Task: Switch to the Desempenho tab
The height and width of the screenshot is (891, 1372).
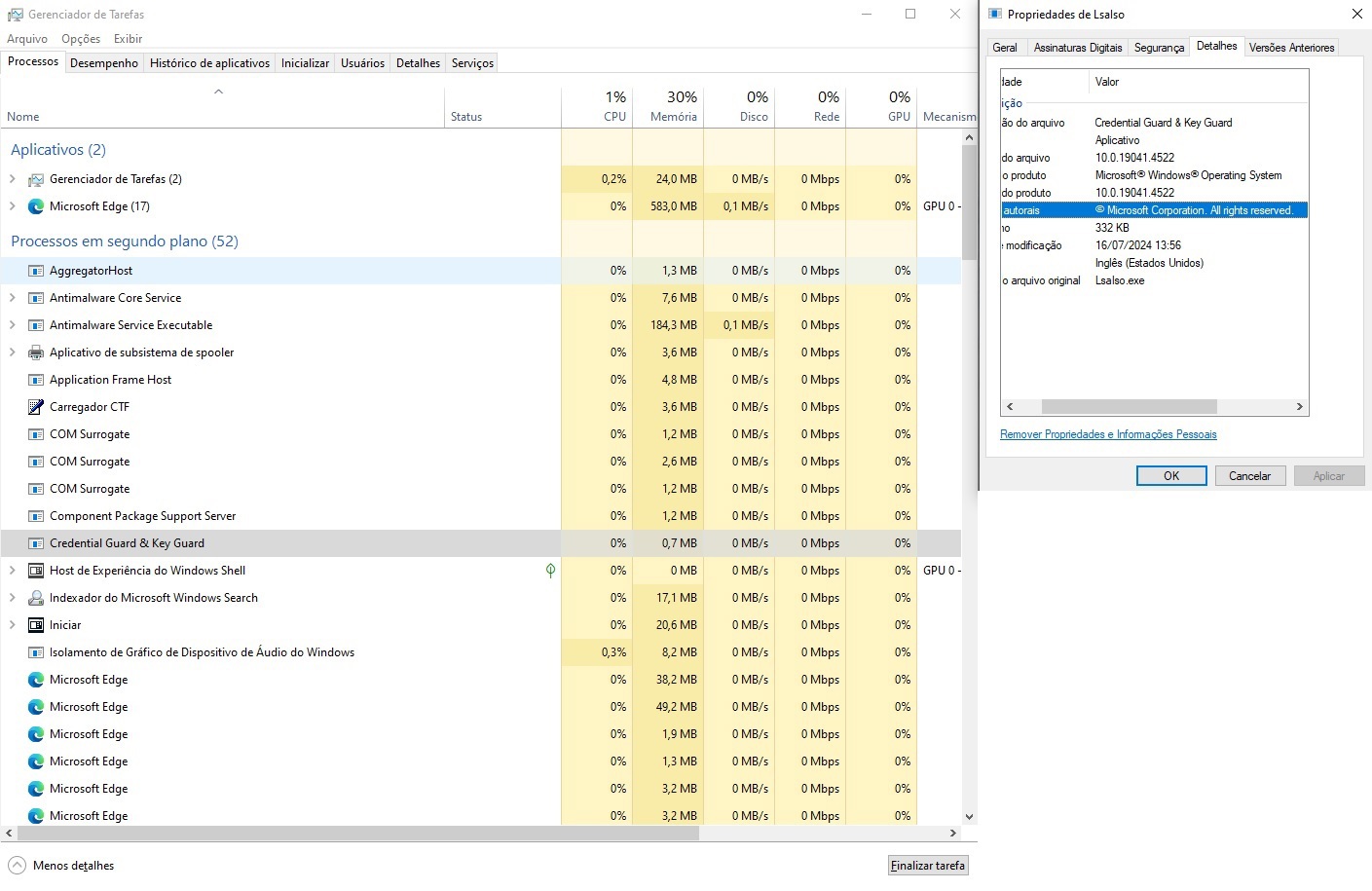Action: (x=104, y=62)
